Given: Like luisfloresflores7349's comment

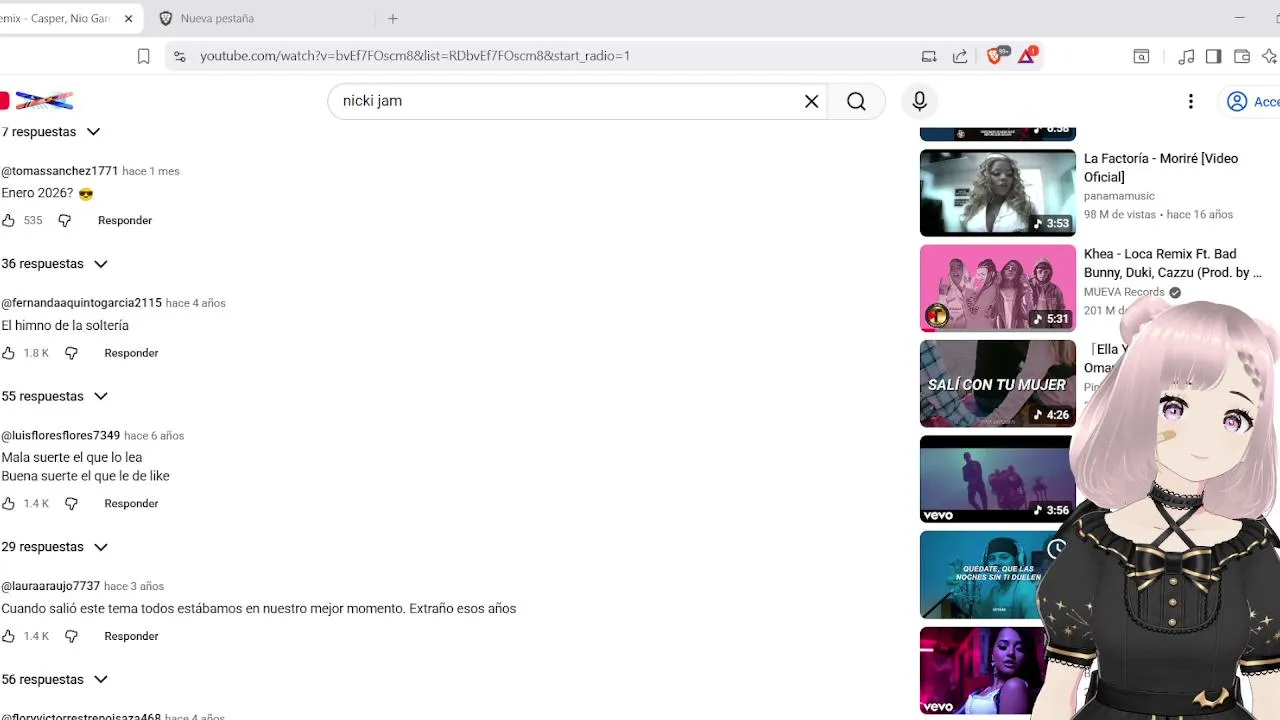Looking at the screenshot, I should (x=8, y=503).
